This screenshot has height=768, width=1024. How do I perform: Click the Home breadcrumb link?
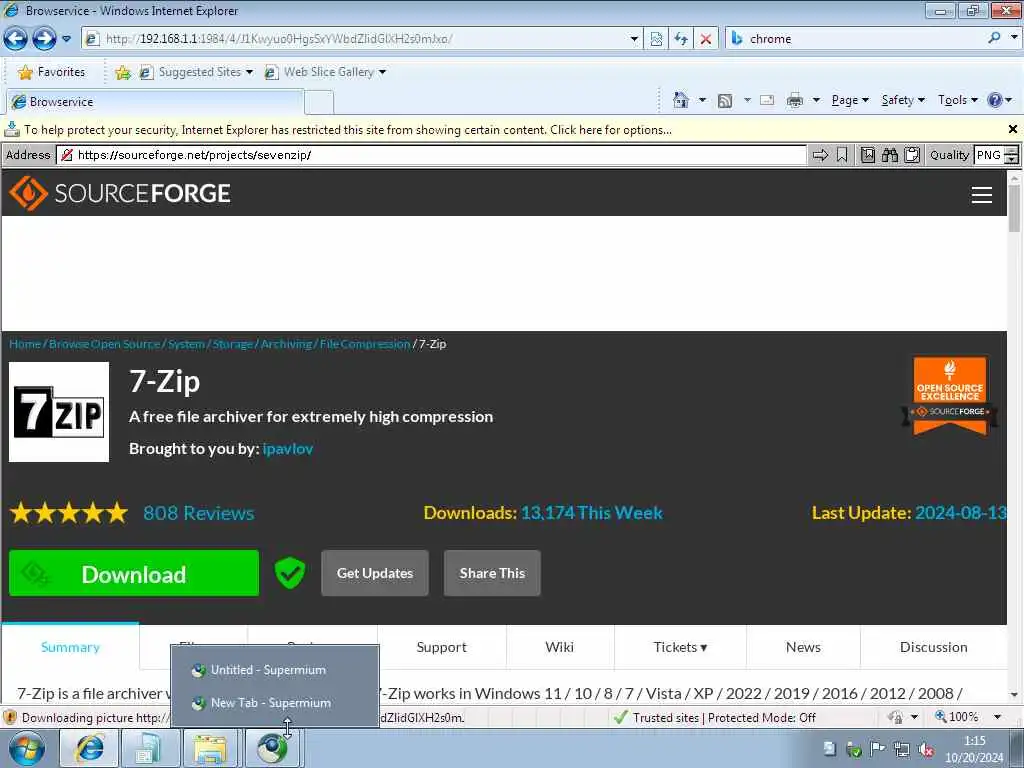(25, 344)
